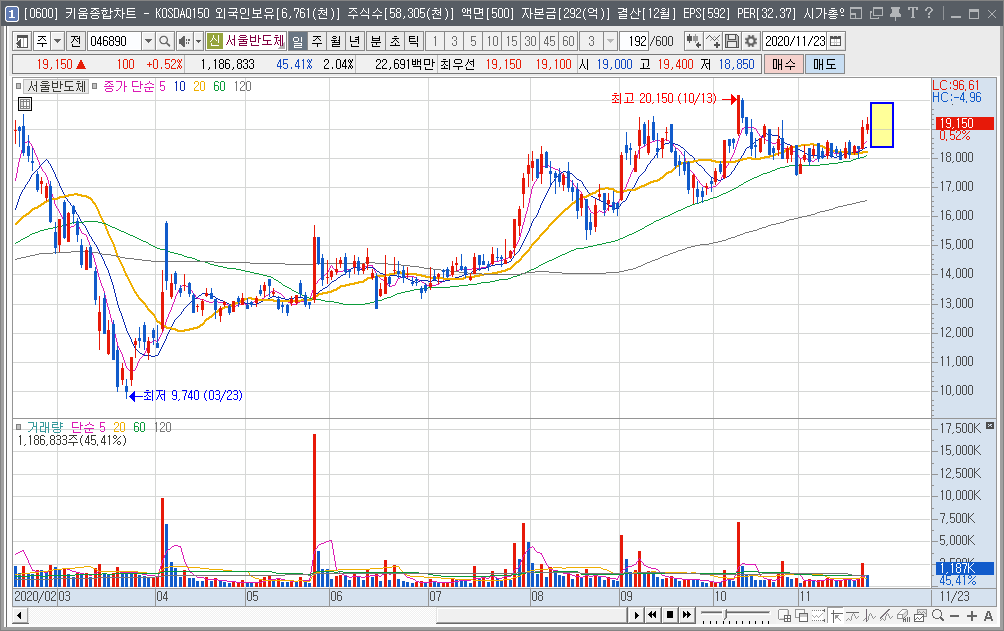The width and height of the screenshot is (1004, 631).
Task: Click the date field 2020/11/23
Action: tap(795, 42)
